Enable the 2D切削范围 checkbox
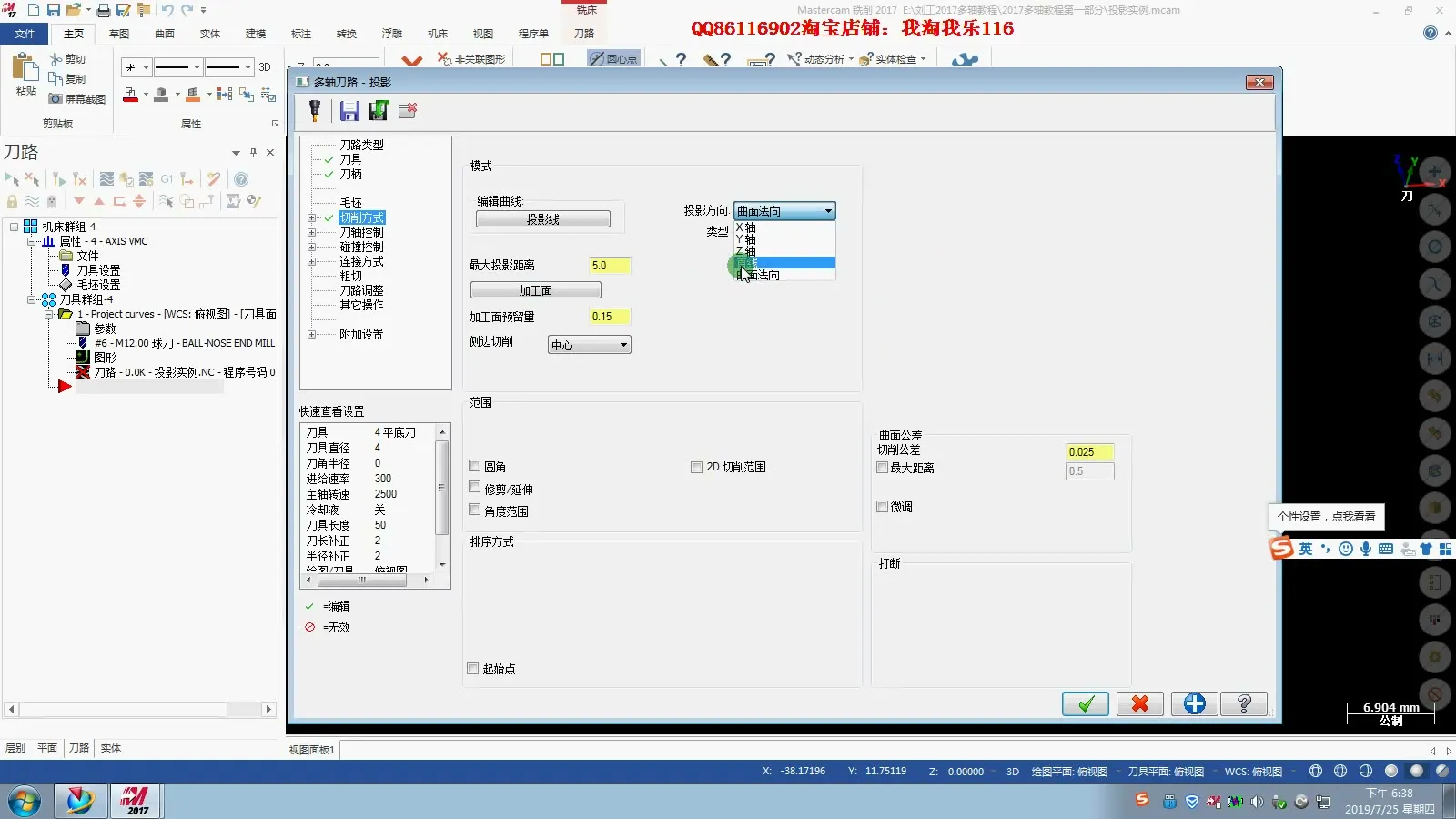1456x819 pixels. click(696, 467)
